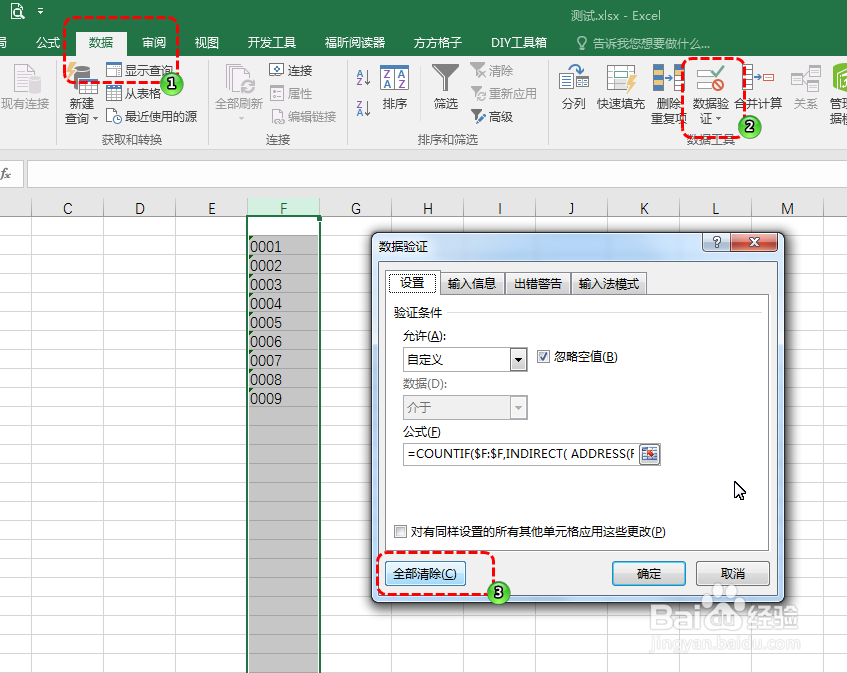Open the 允许 (Allow) dropdown
The image size is (847, 673).
[x=519, y=357]
